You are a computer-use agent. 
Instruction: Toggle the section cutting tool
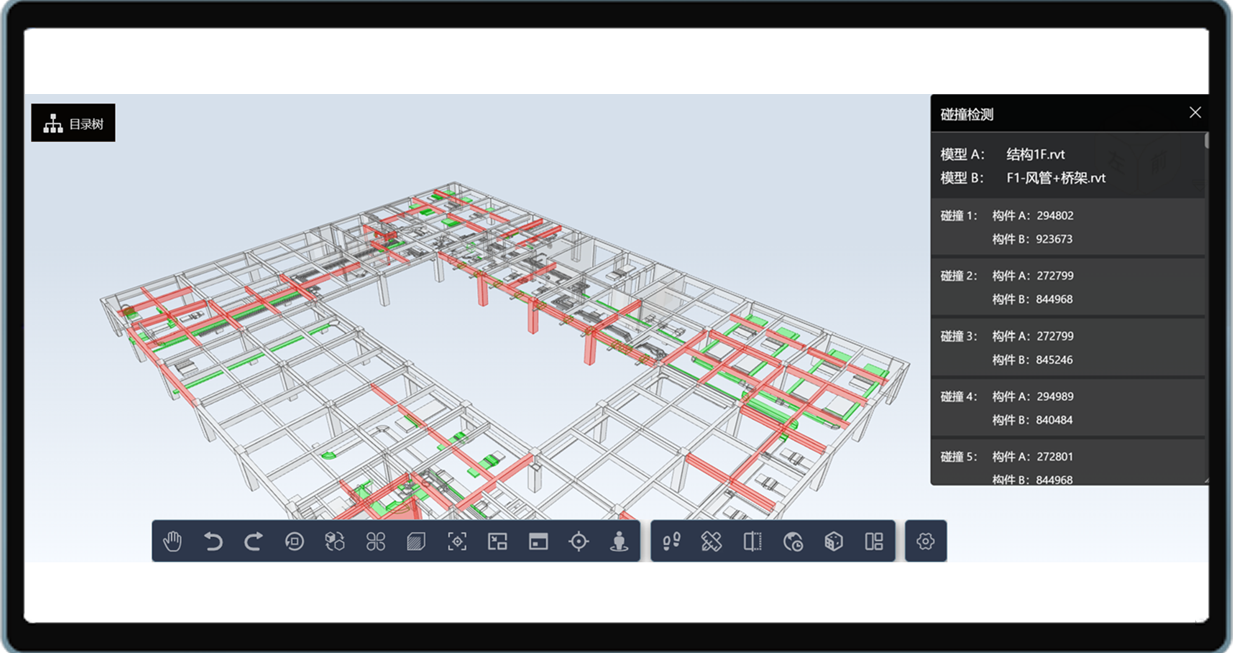pyautogui.click(x=753, y=541)
